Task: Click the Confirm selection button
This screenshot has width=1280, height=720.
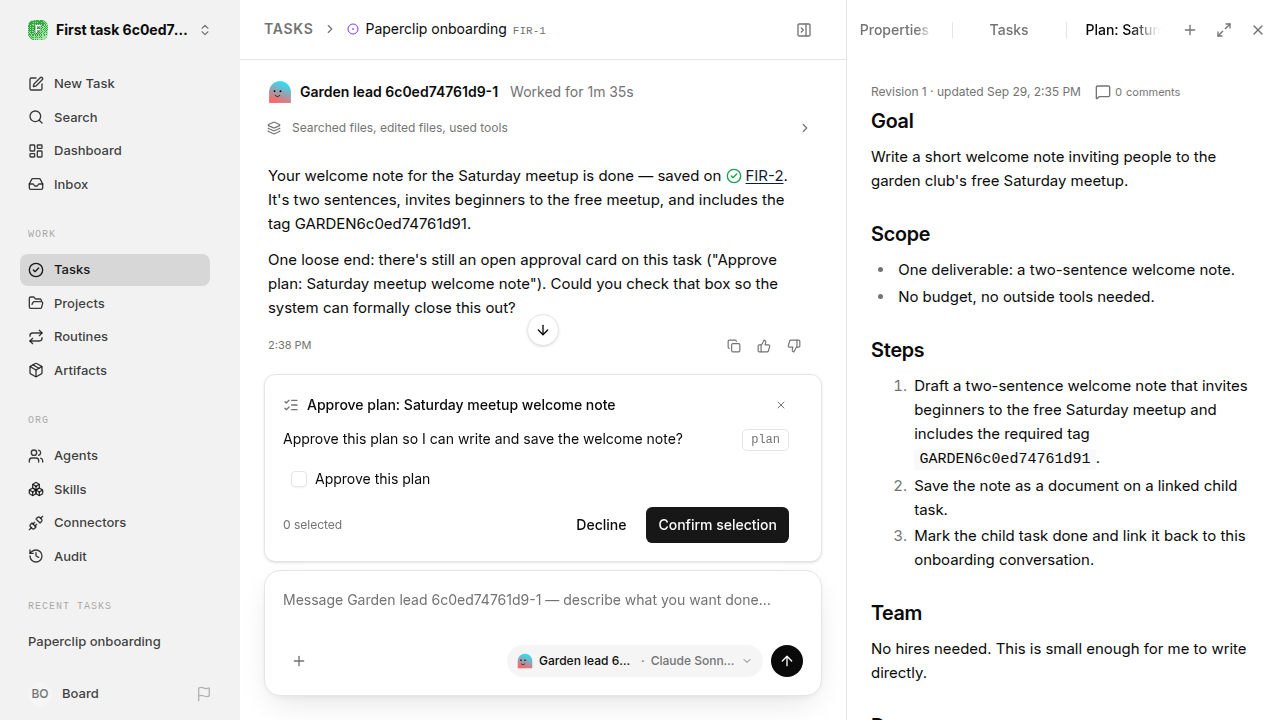Action: click(x=717, y=525)
